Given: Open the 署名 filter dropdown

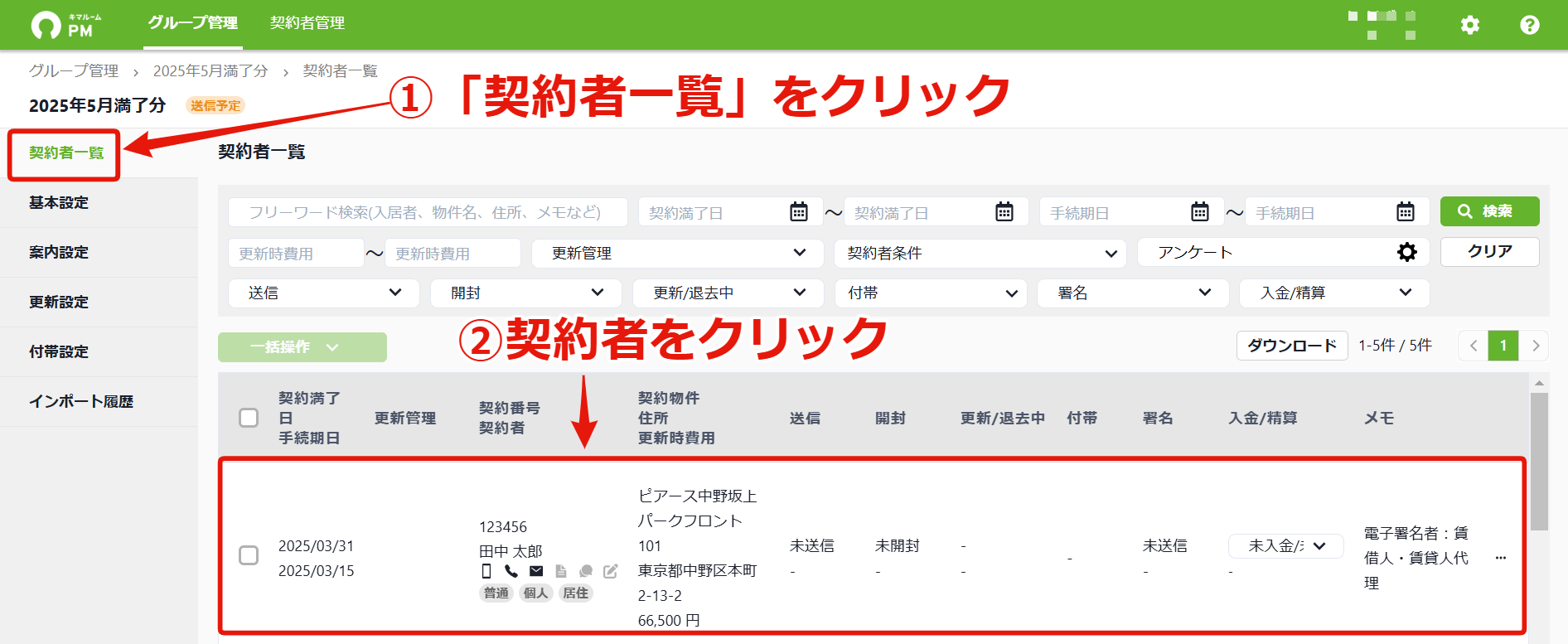Looking at the screenshot, I should [1133, 293].
